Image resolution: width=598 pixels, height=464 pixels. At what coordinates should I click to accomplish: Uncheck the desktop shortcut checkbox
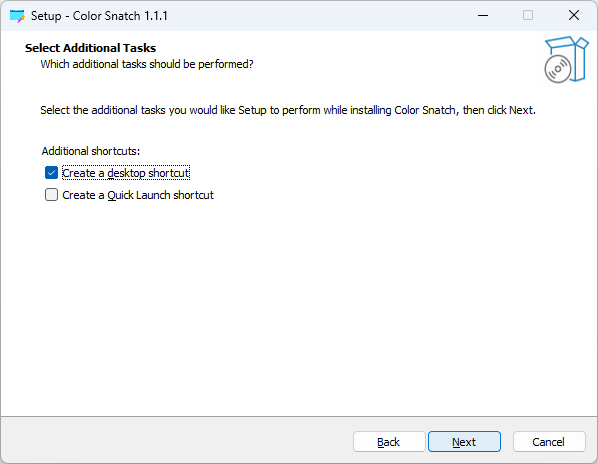51,173
